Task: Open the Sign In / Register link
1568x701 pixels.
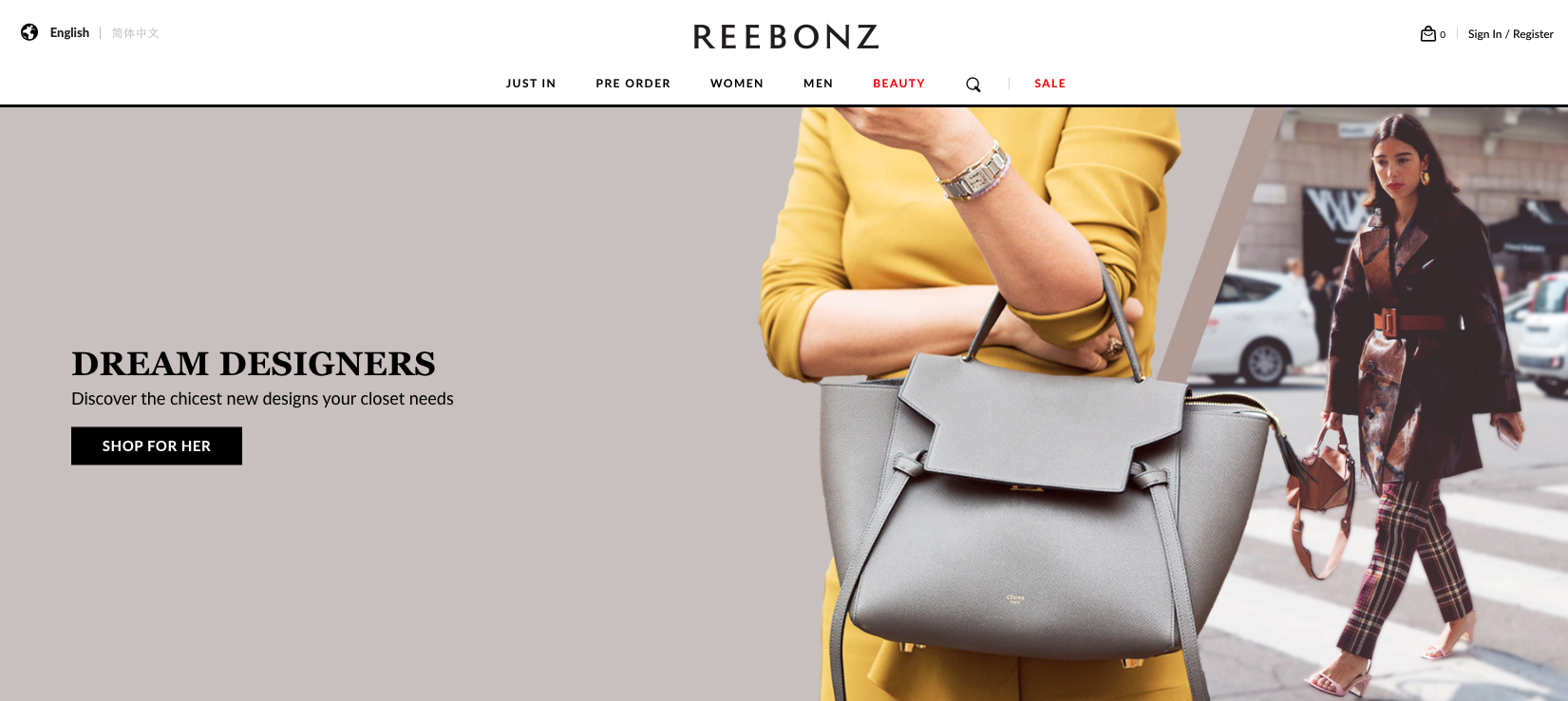Action: point(1511,34)
